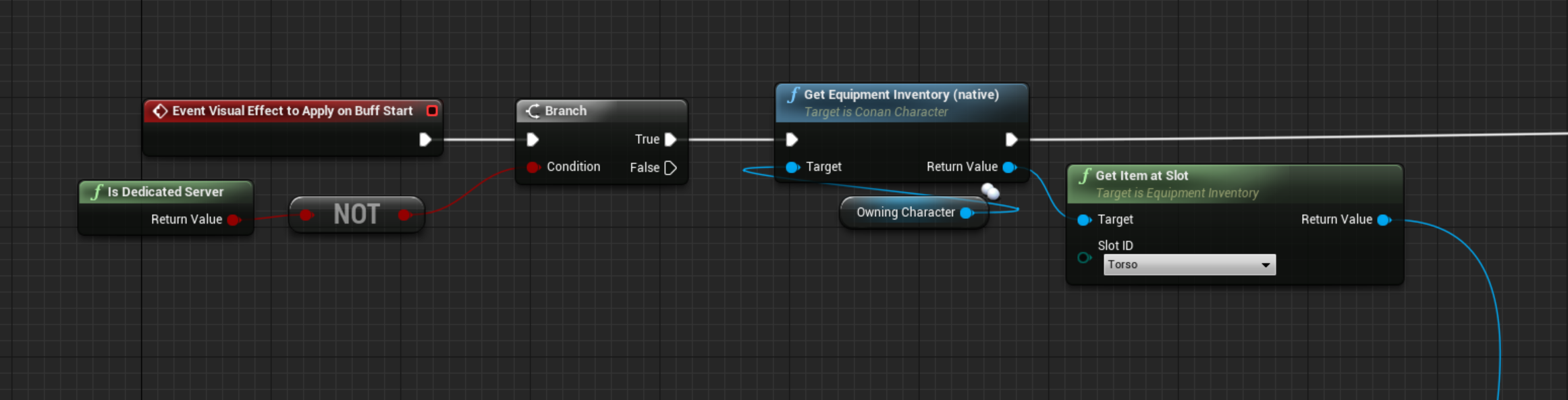Click the NOT node's output pin
Image resolution: width=1568 pixels, height=400 pixels.
tap(404, 215)
